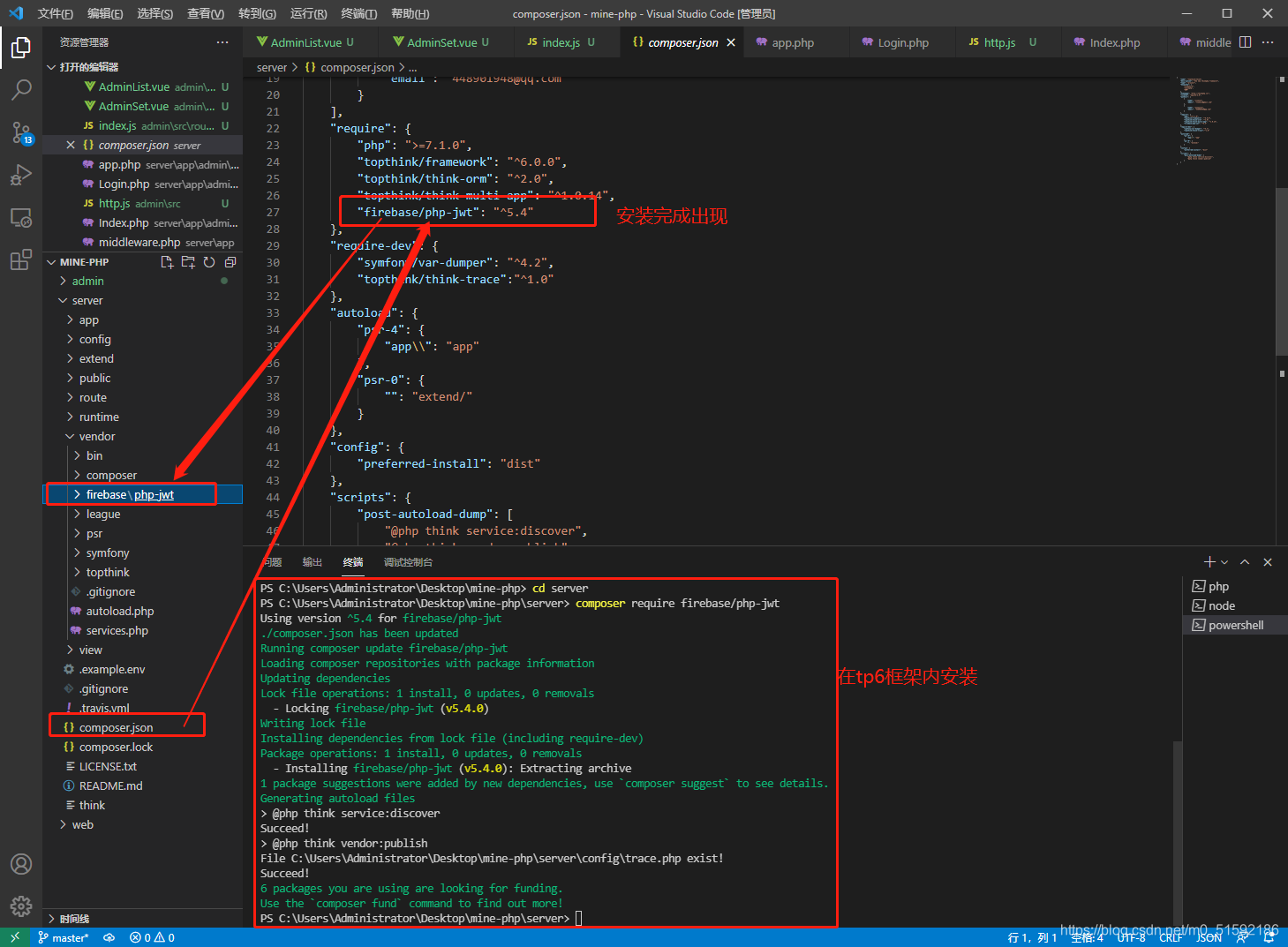Click New File icon in MINE-PHP header

point(167,262)
